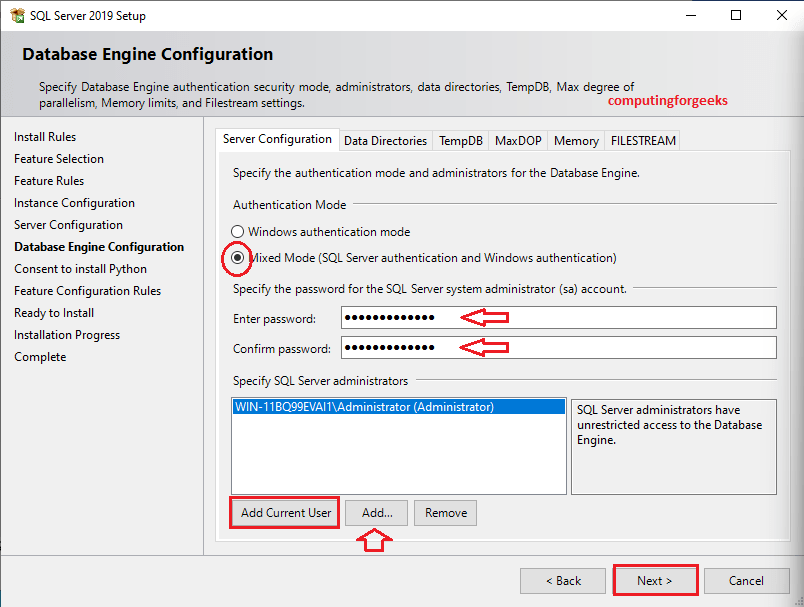Click Add Current User
Image resolution: width=804 pixels, height=607 pixels.
pos(284,512)
